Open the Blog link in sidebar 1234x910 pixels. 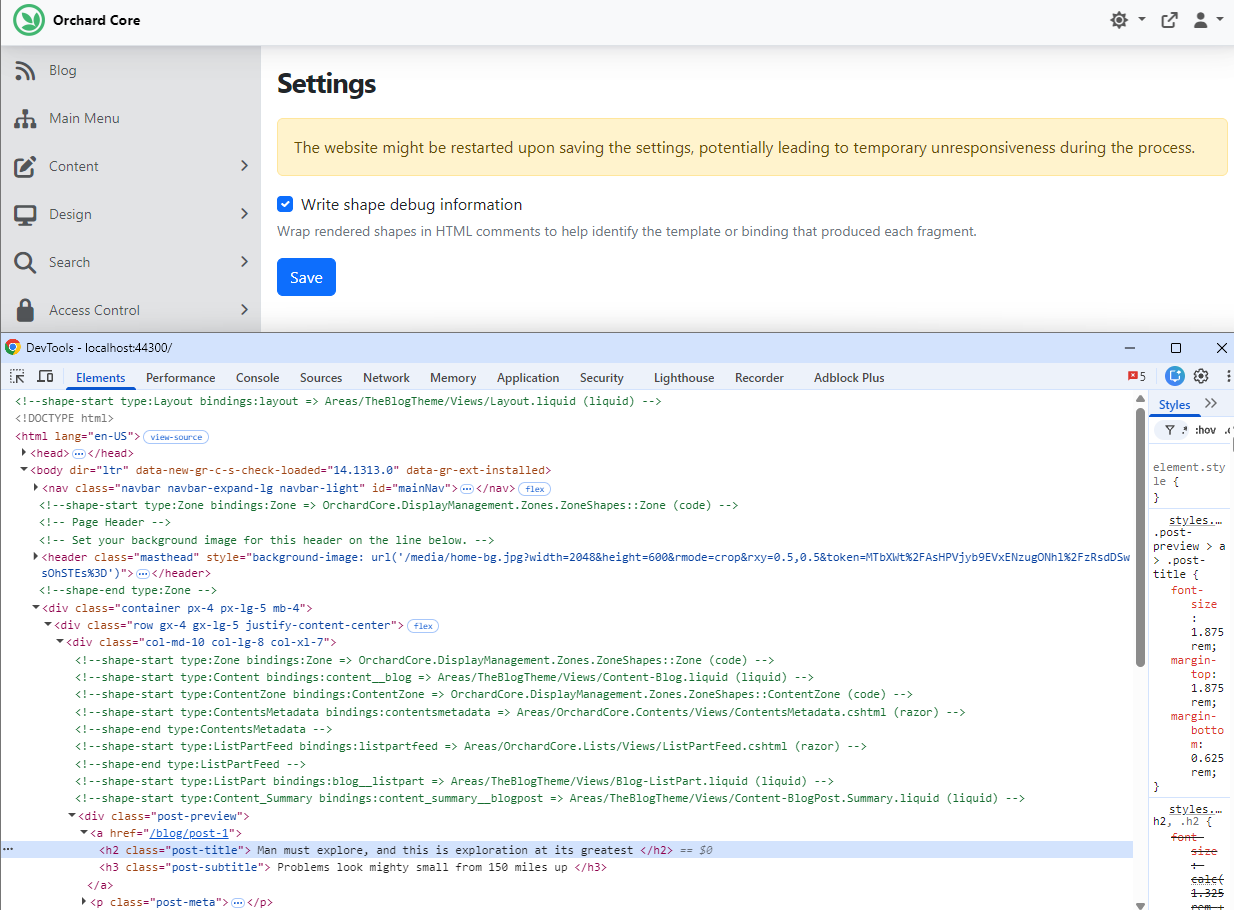[62, 70]
